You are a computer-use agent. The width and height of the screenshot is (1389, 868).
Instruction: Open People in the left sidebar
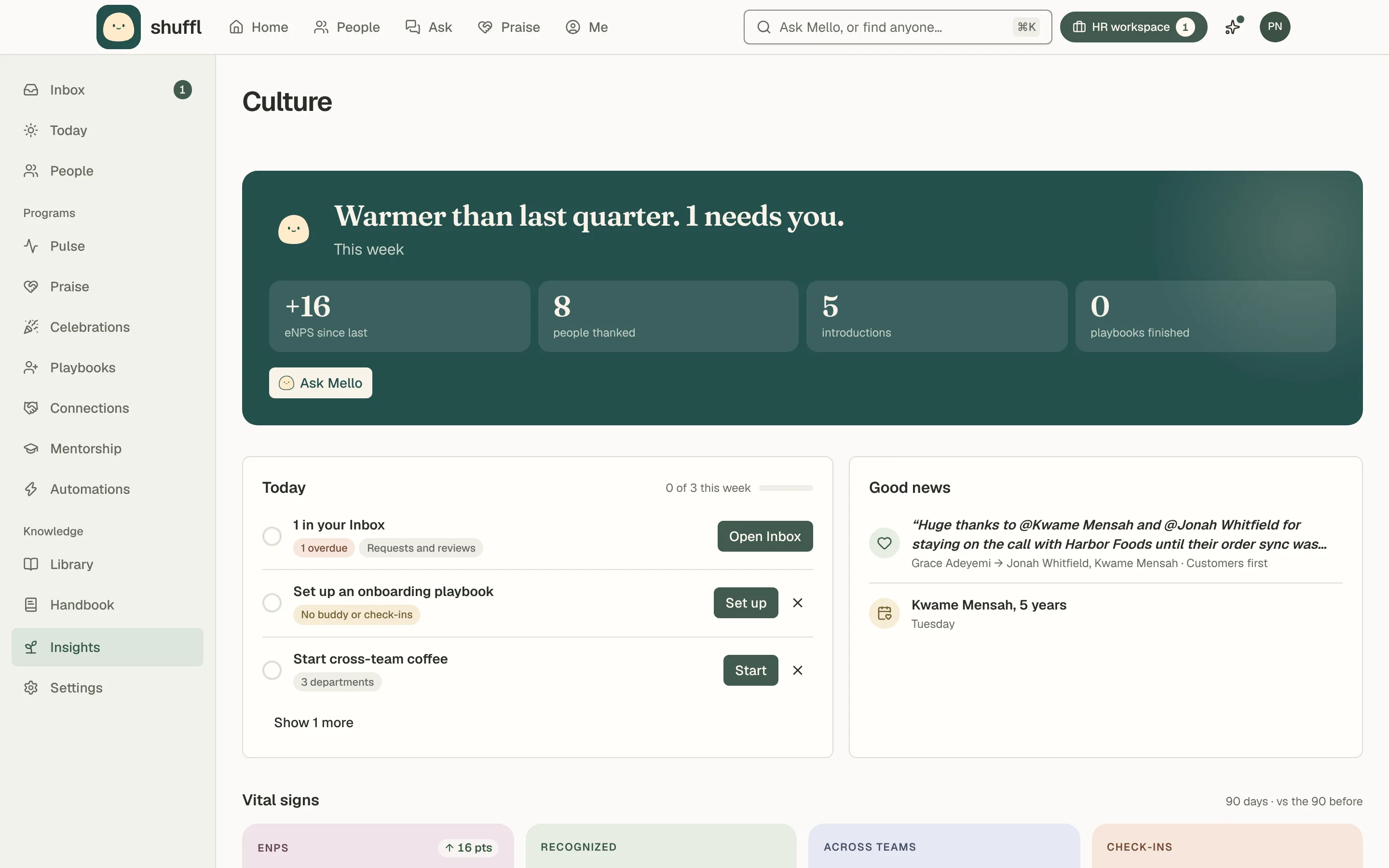click(108, 171)
